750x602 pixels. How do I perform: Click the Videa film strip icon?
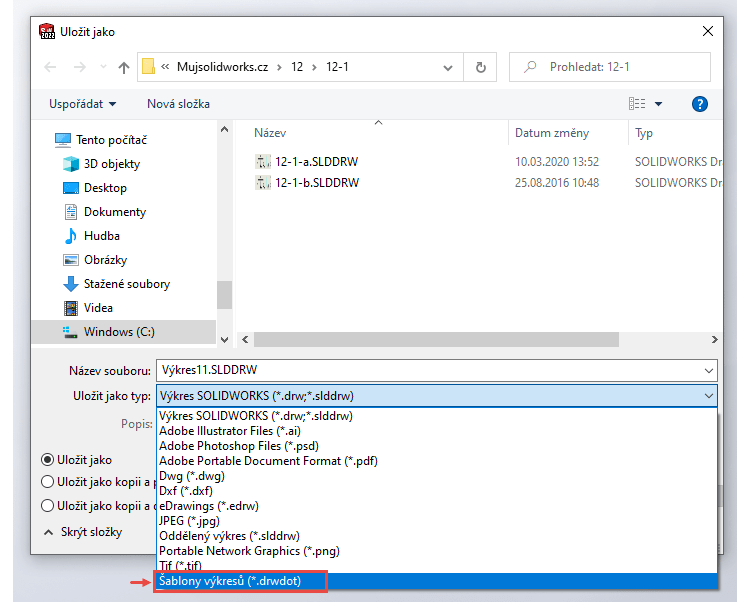(71, 308)
